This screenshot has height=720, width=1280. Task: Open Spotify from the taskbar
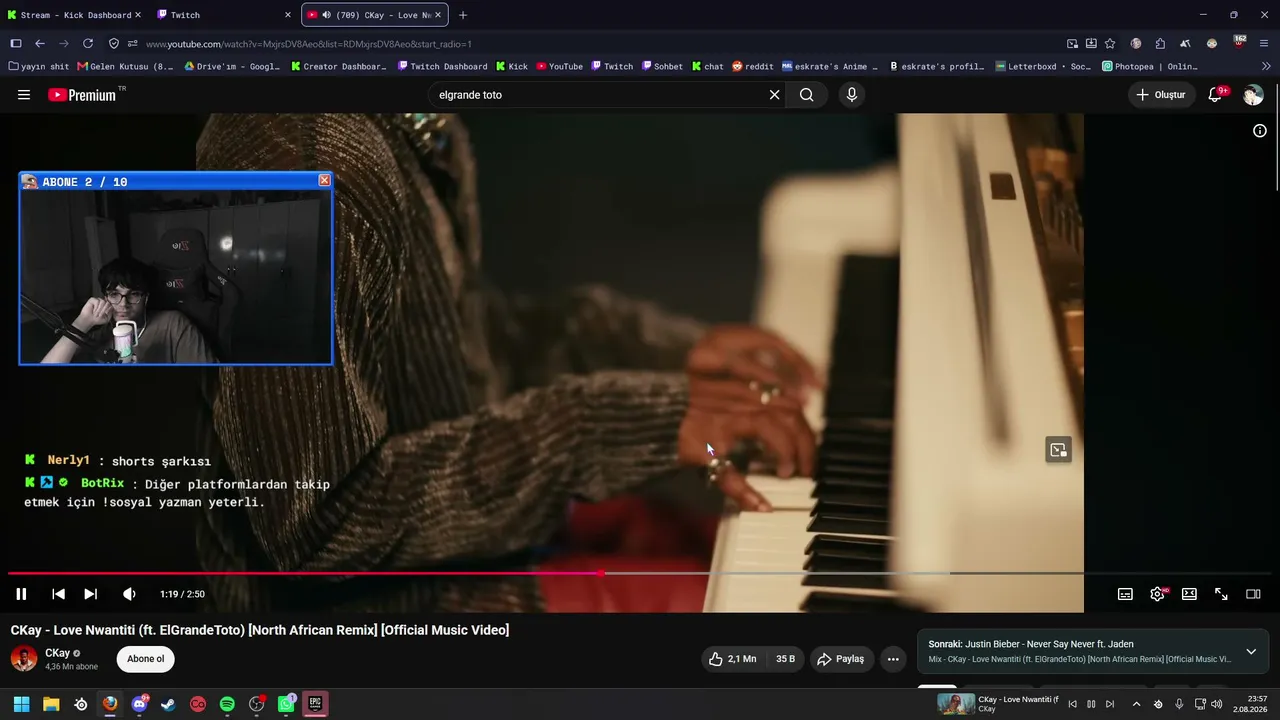(x=227, y=704)
